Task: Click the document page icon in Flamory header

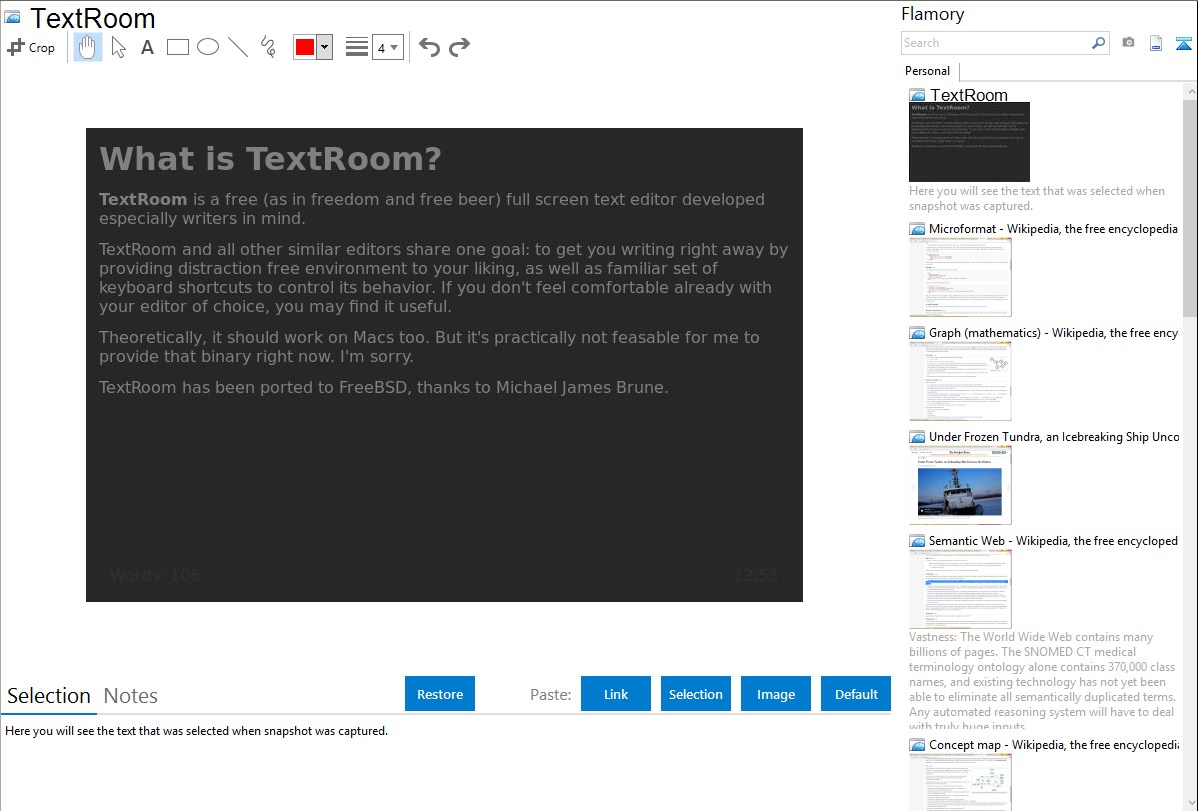Action: click(x=1156, y=43)
